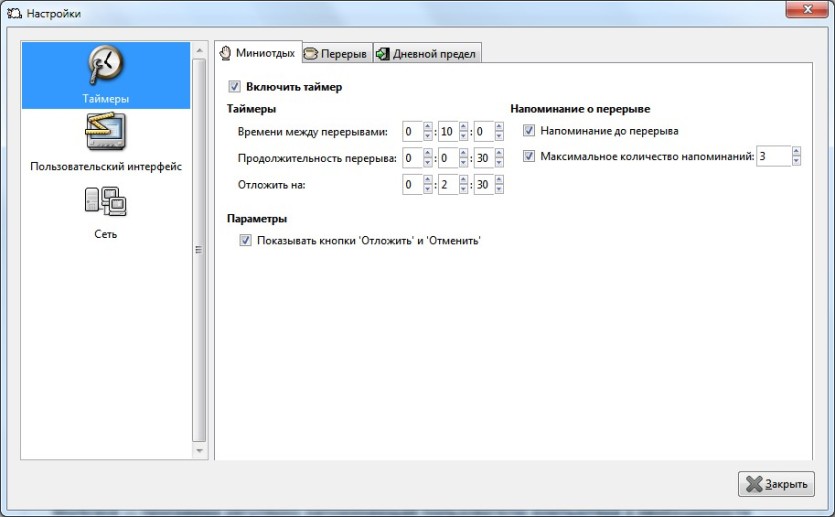Viewport: 835px width, 517px height.
Task: Click the Закрыть button
Action: (x=776, y=484)
